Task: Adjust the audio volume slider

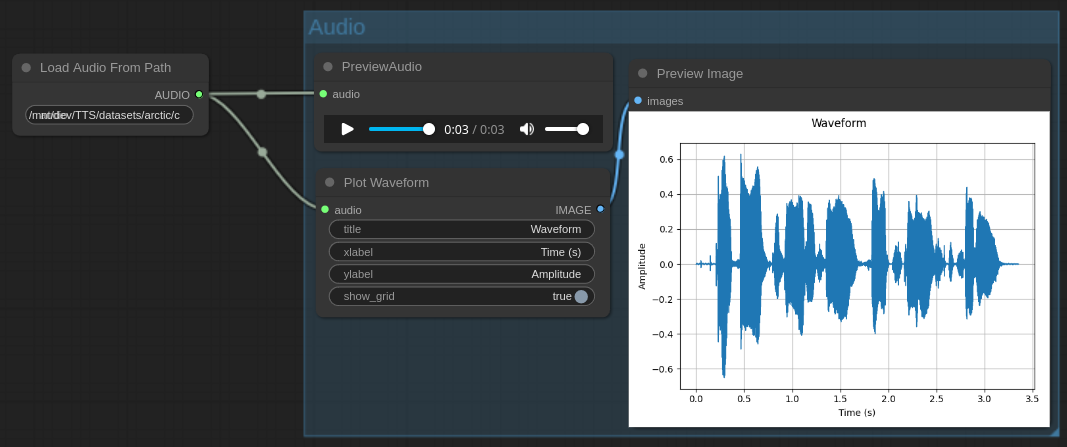Action: pyautogui.click(x=567, y=129)
